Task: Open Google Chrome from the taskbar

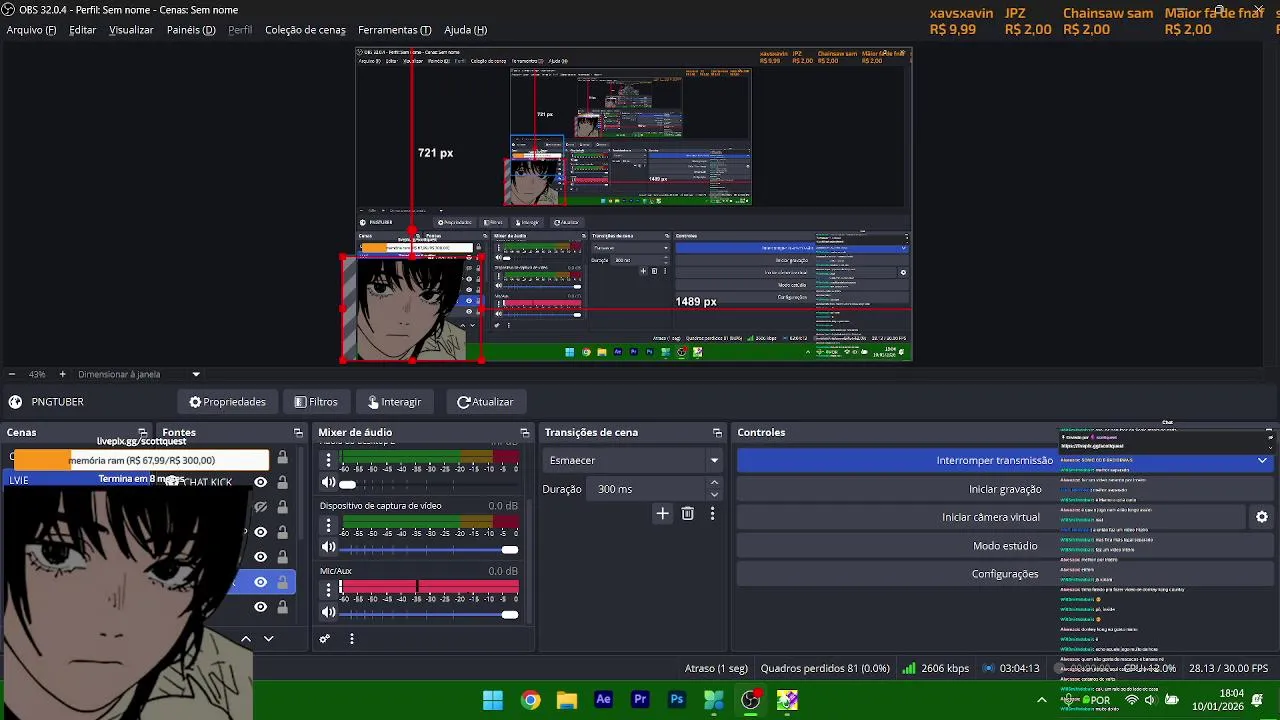Action: (x=530, y=700)
